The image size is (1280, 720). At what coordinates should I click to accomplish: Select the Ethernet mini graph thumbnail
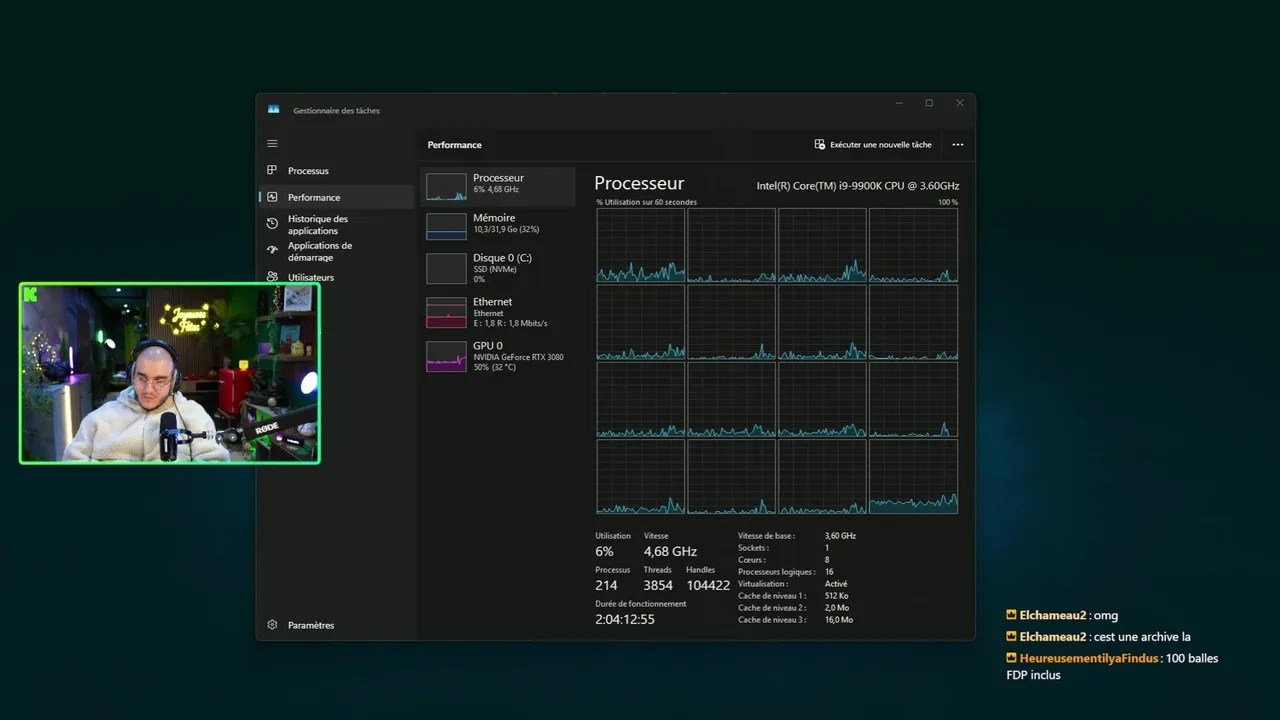(x=446, y=312)
